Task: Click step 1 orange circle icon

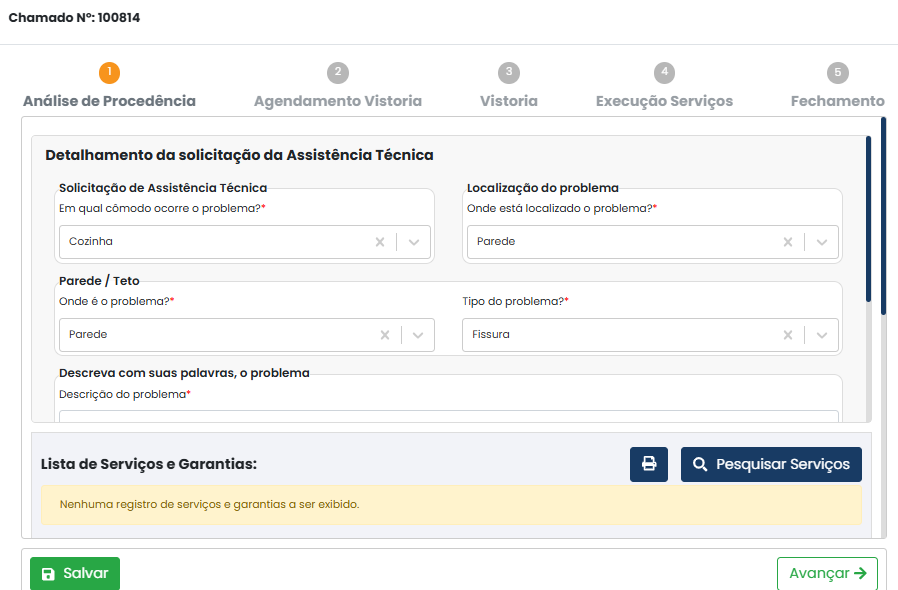Action: point(109,73)
